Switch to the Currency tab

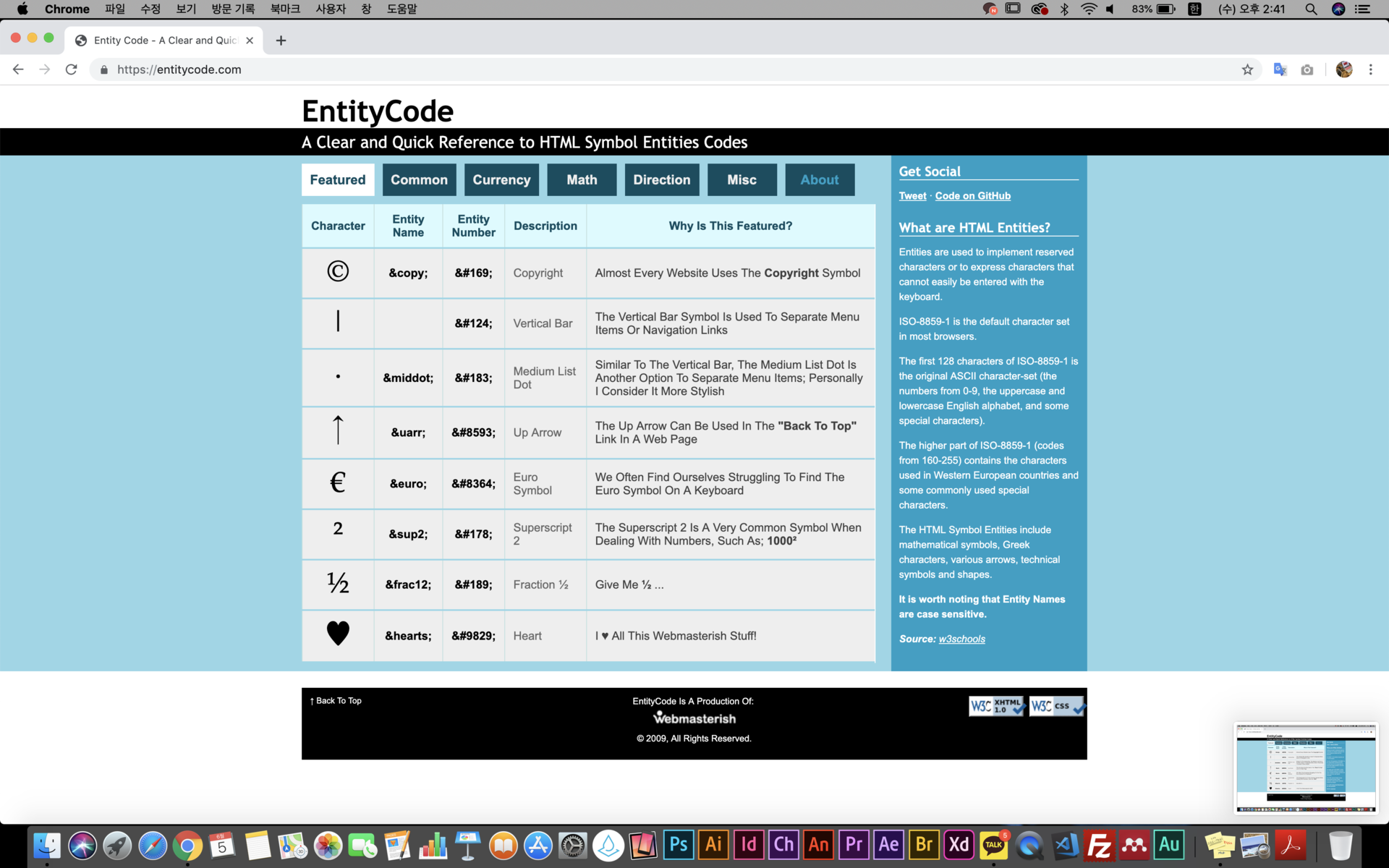[x=501, y=179]
